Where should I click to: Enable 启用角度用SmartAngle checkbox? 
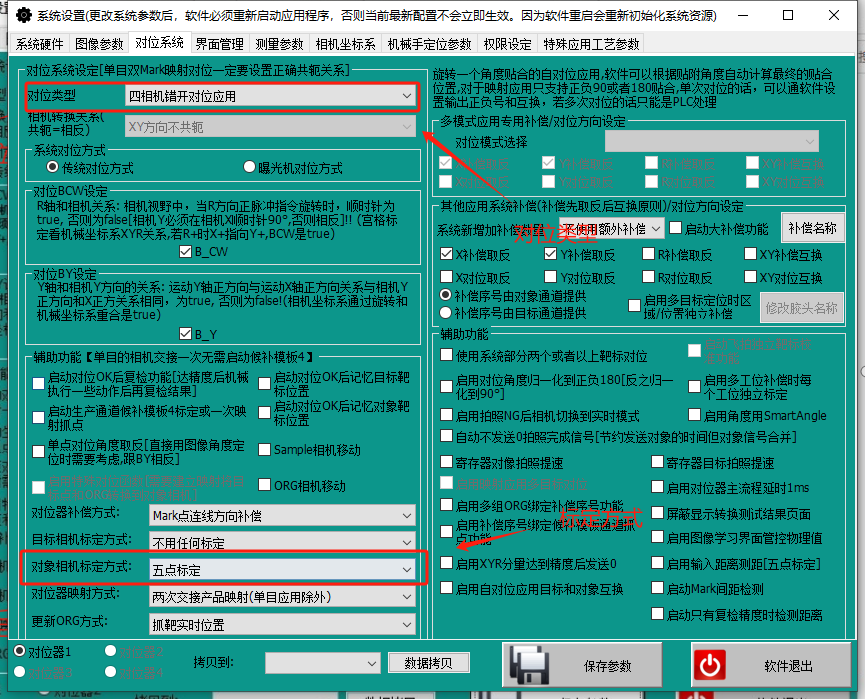click(693, 415)
